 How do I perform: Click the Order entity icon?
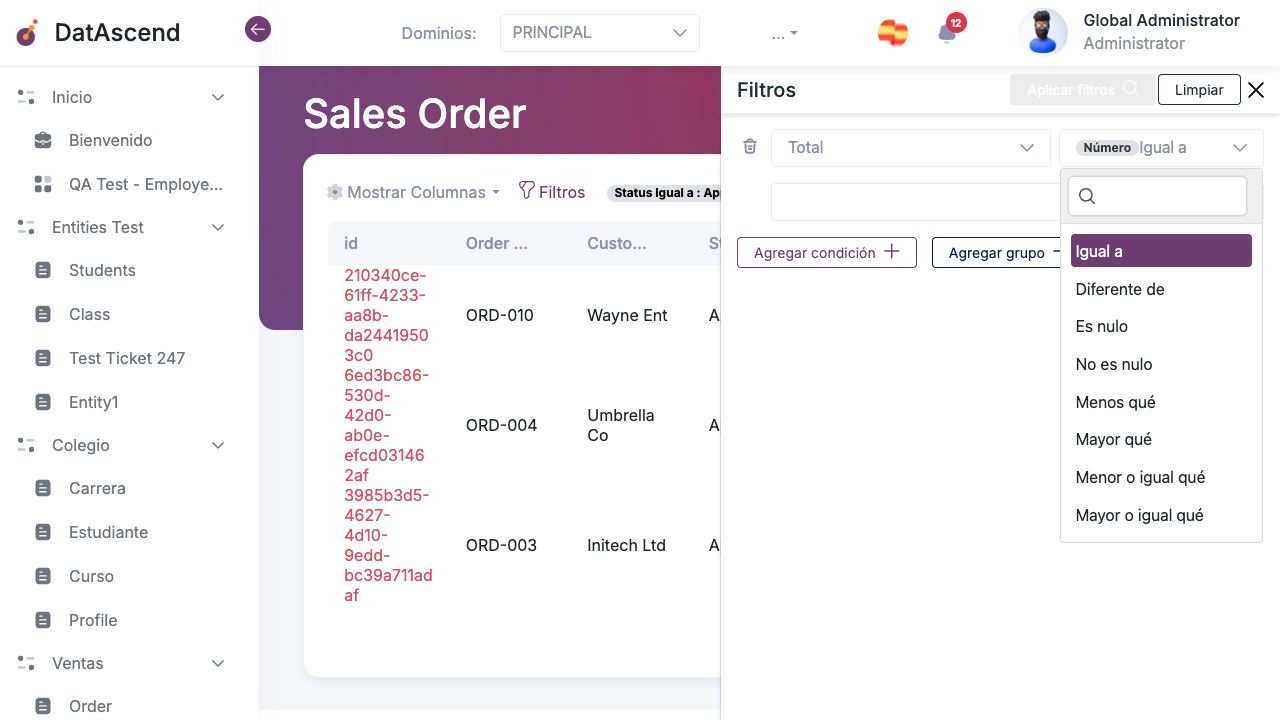[43, 706]
